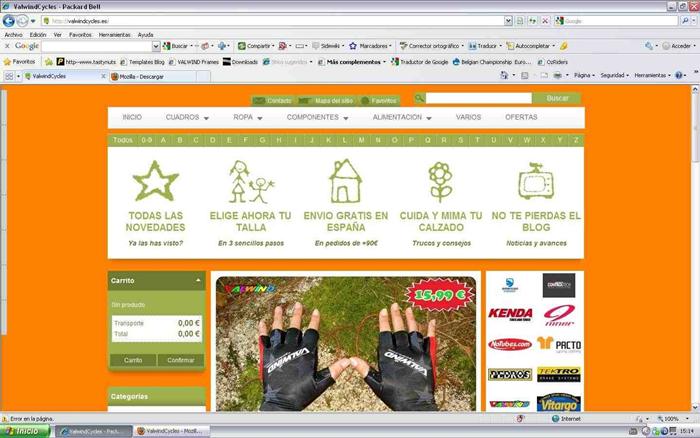Screen dimensions: 700x438
Task: Expand the CUADROS dropdown menu
Action: (x=187, y=117)
